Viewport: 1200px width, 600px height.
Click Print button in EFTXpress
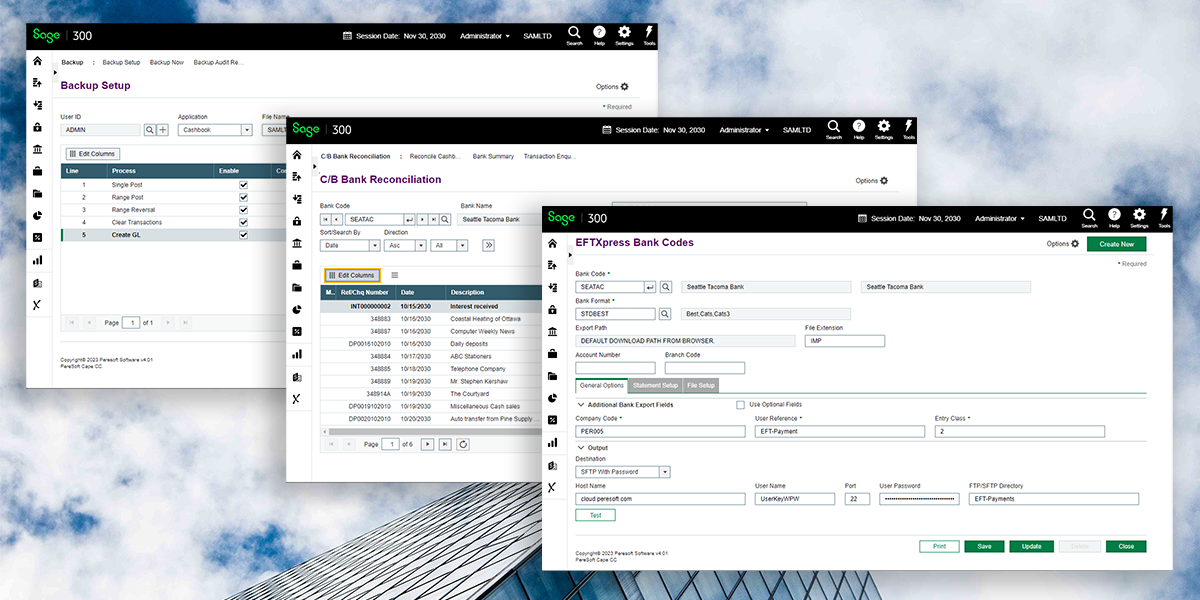[939, 547]
